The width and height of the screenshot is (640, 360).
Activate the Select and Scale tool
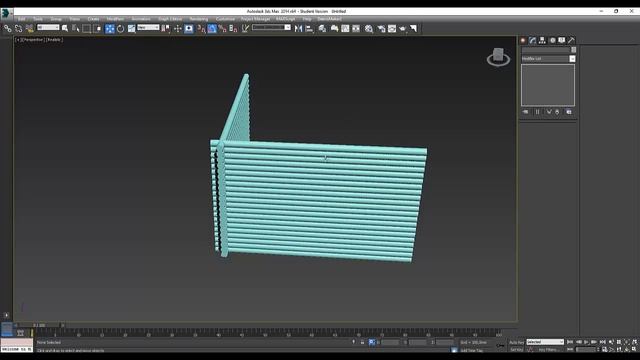pos(131,29)
